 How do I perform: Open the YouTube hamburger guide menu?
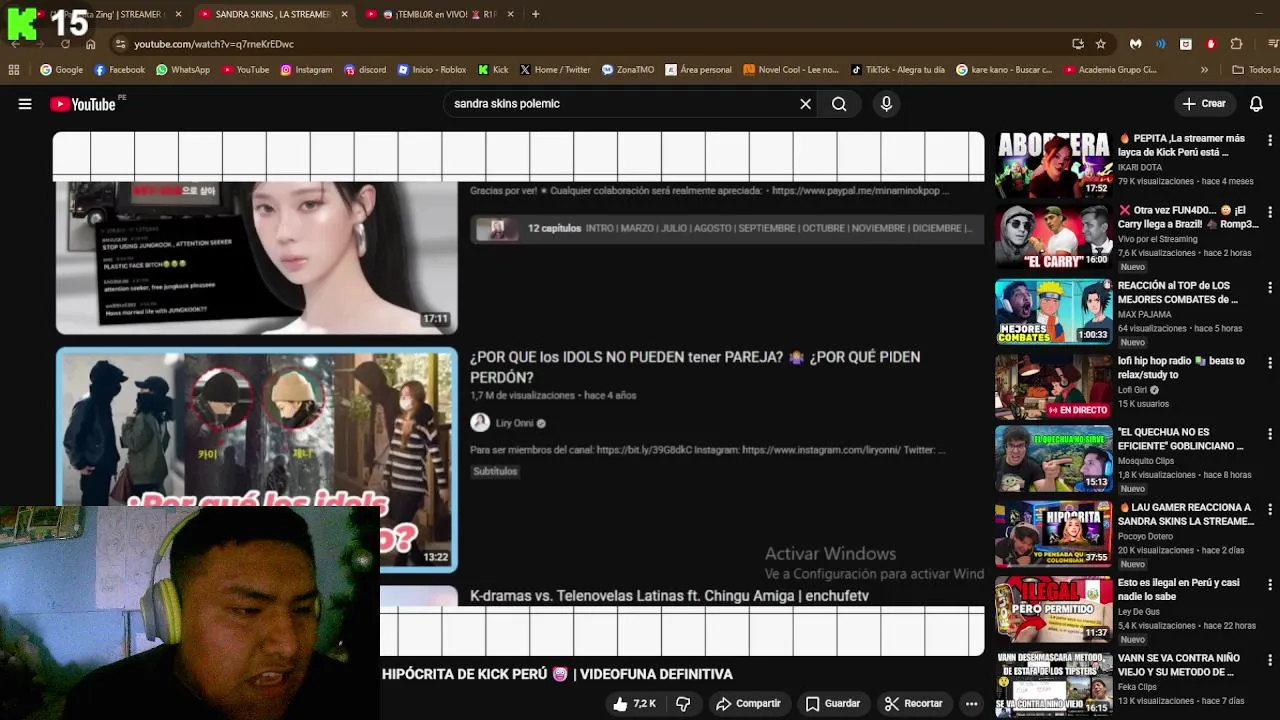25,104
